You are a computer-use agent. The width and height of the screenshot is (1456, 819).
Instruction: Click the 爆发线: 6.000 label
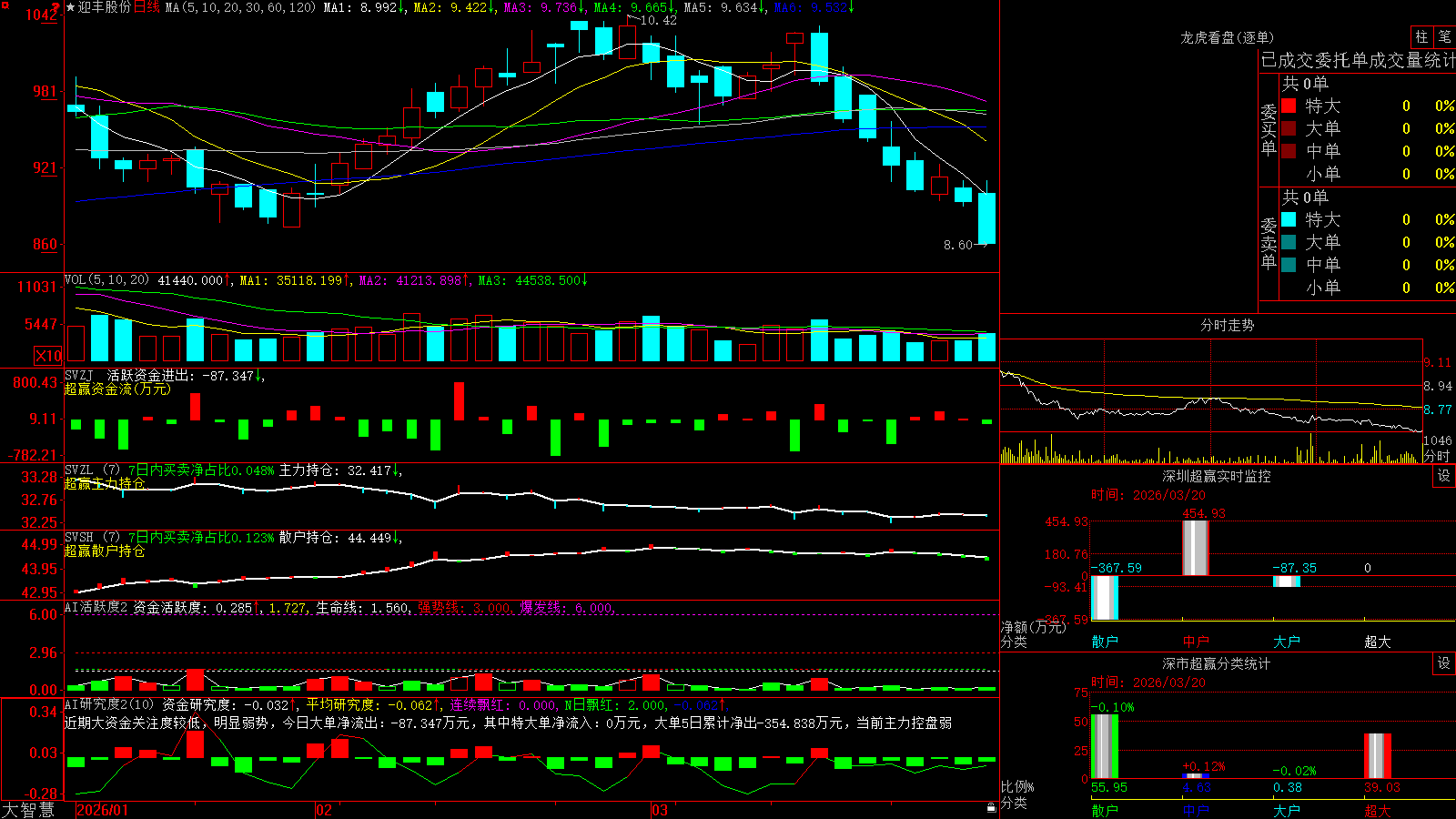tap(566, 608)
